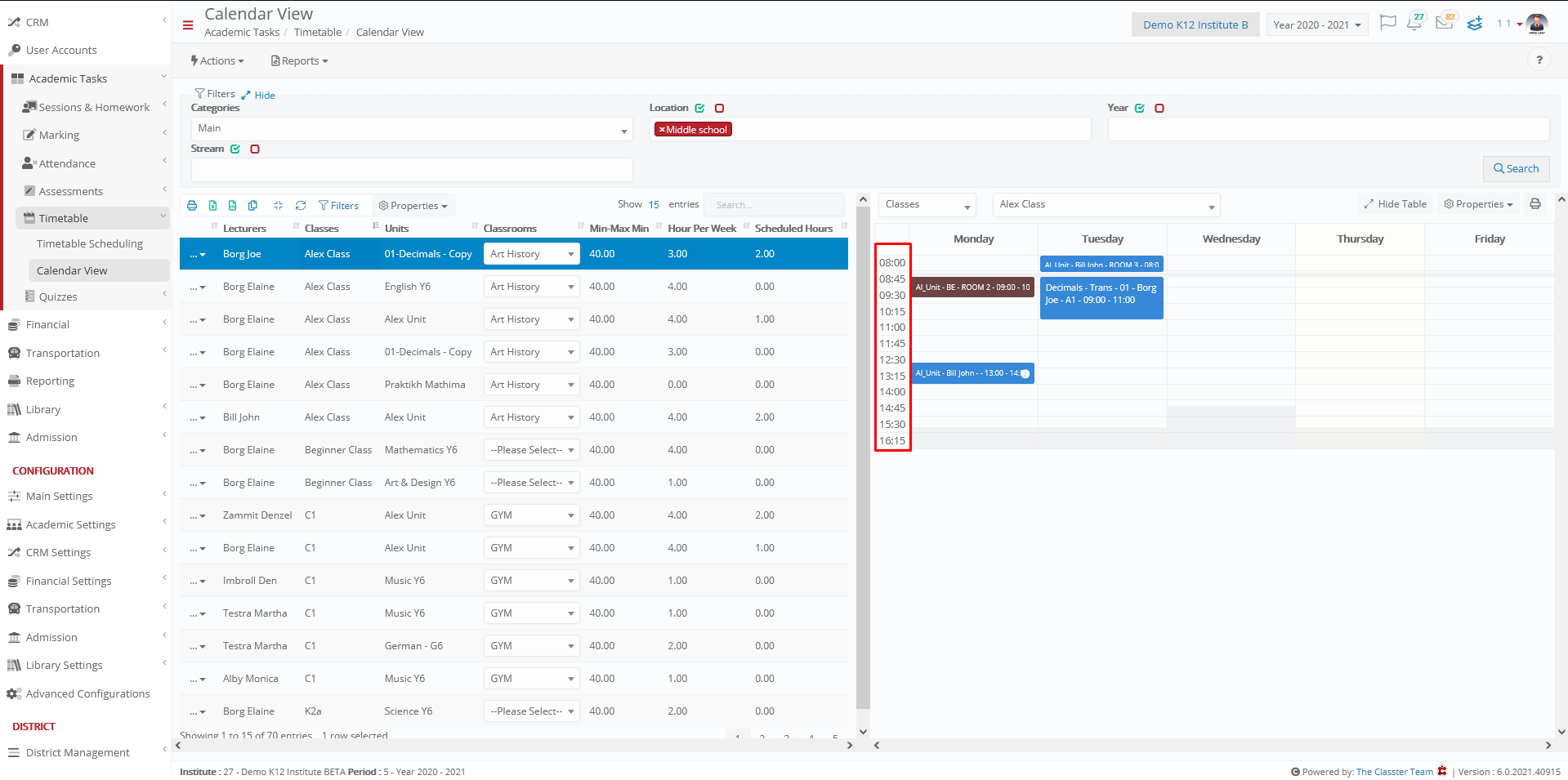Select all Stream options (green check)

(x=235, y=149)
